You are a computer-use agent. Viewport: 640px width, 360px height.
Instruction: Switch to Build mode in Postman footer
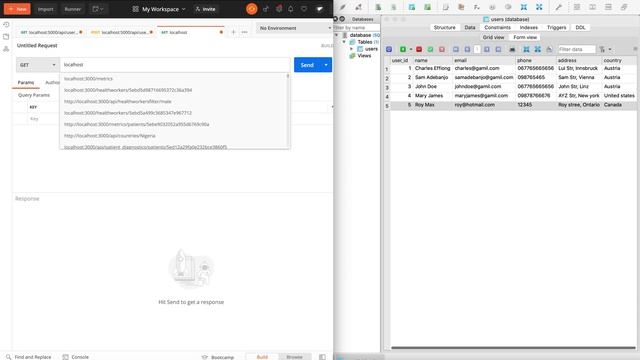click(x=262, y=357)
